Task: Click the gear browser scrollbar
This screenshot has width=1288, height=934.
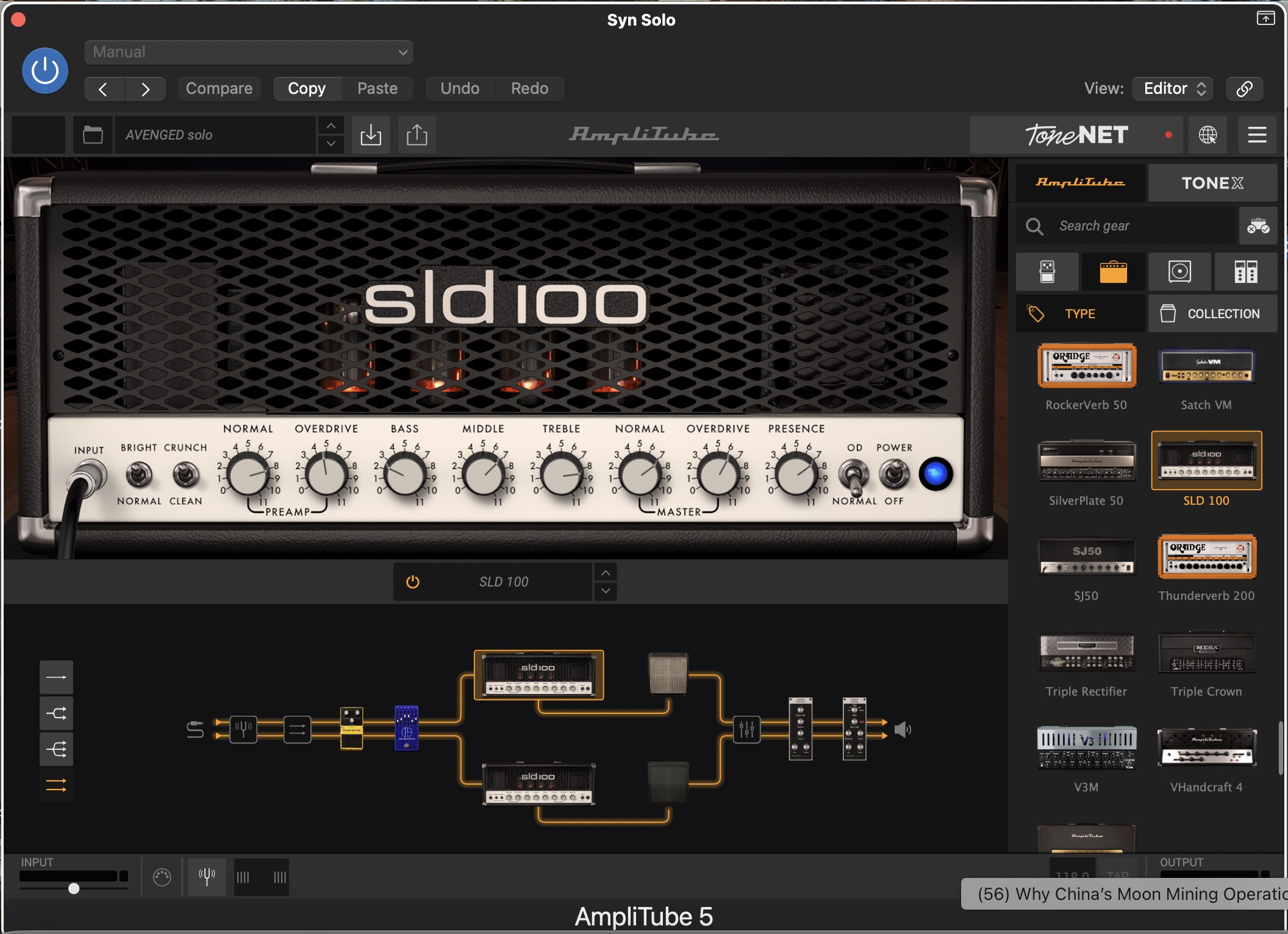Action: (1281, 748)
